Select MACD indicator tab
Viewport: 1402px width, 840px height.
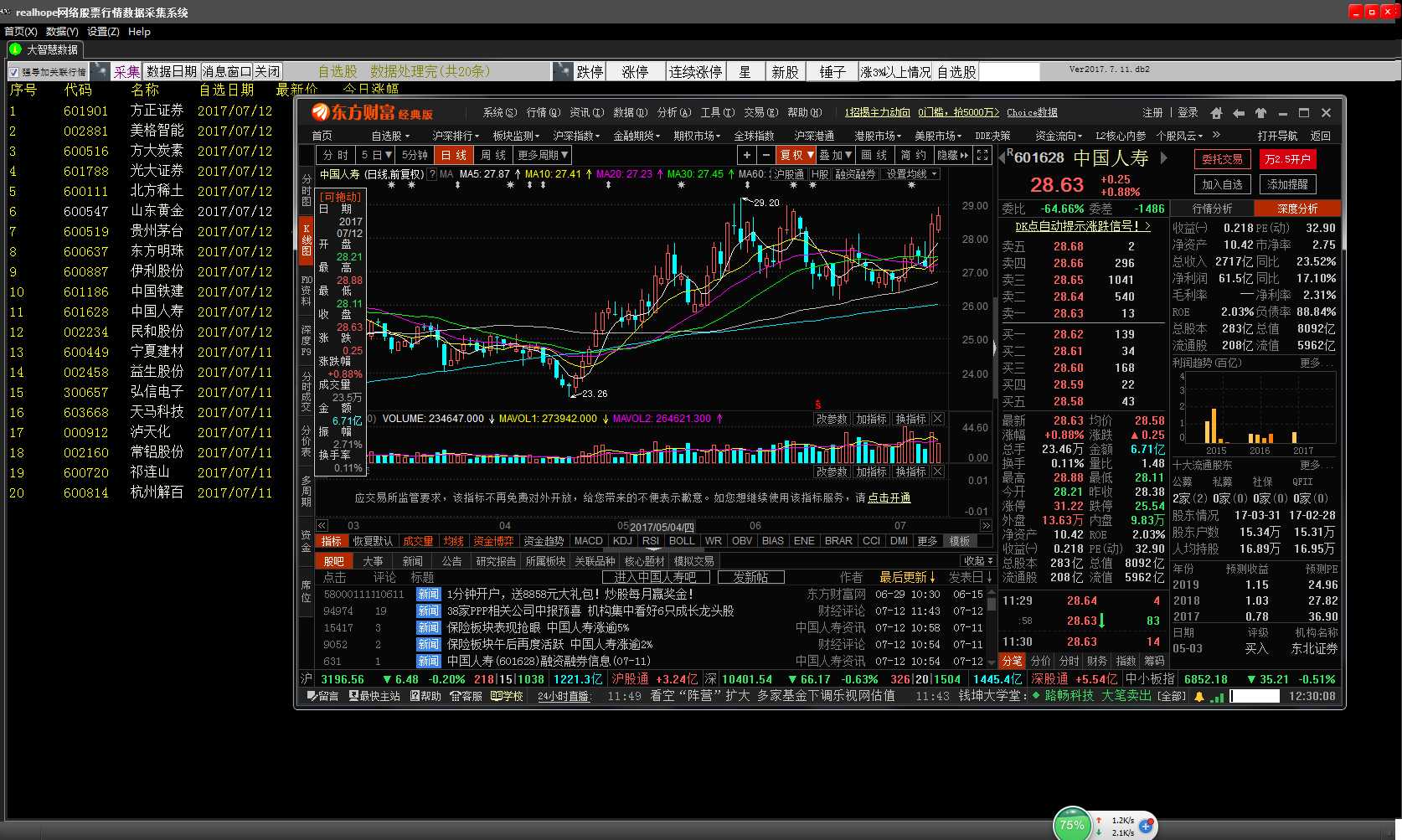click(x=588, y=541)
